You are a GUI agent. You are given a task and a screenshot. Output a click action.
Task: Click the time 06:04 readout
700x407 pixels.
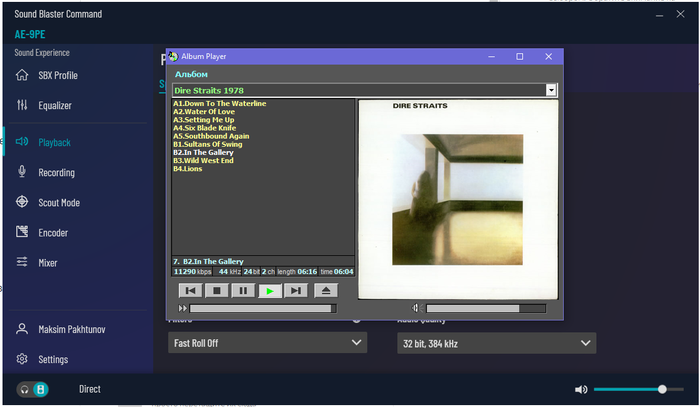(337, 271)
